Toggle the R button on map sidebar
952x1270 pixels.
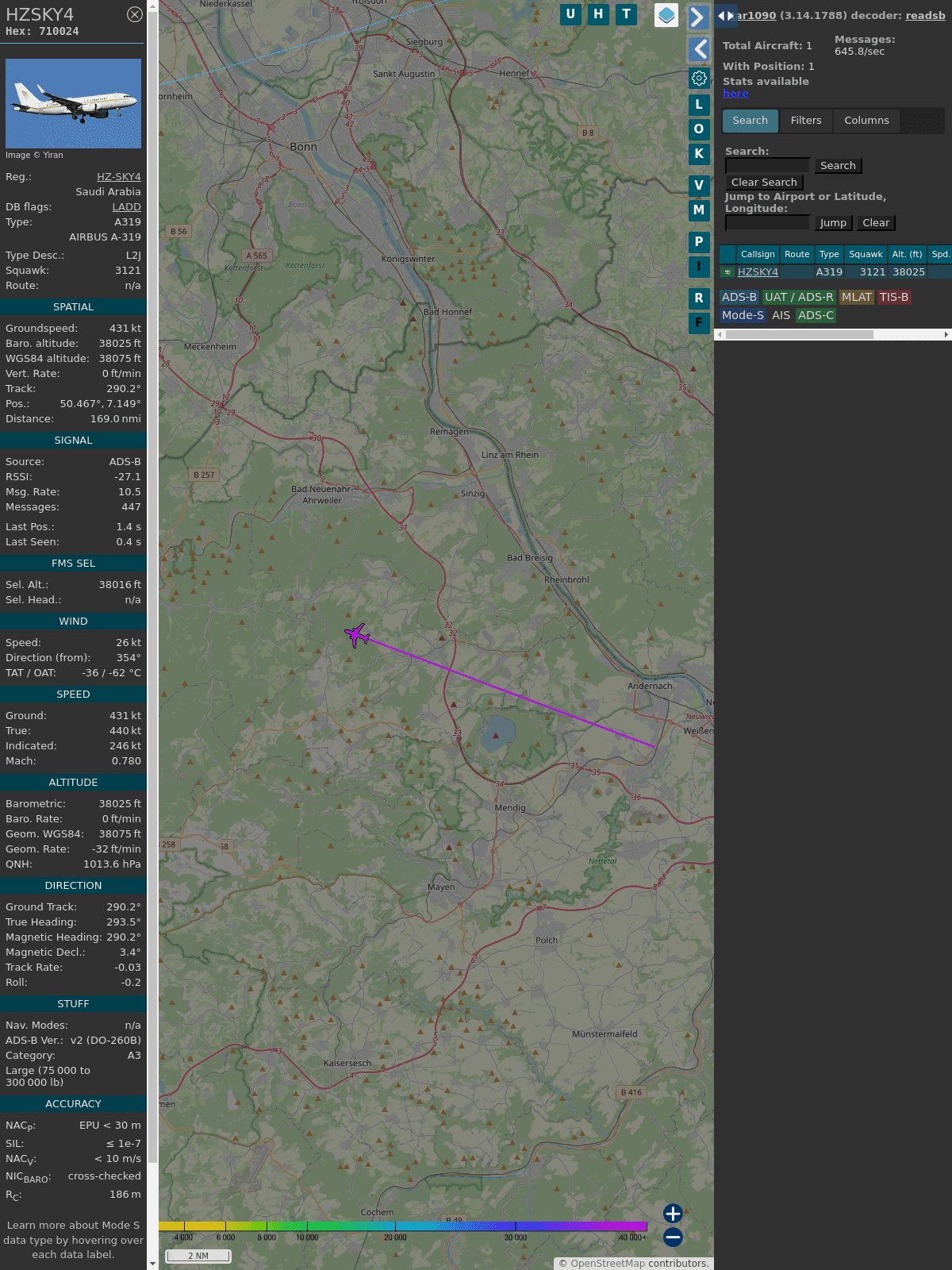(699, 298)
